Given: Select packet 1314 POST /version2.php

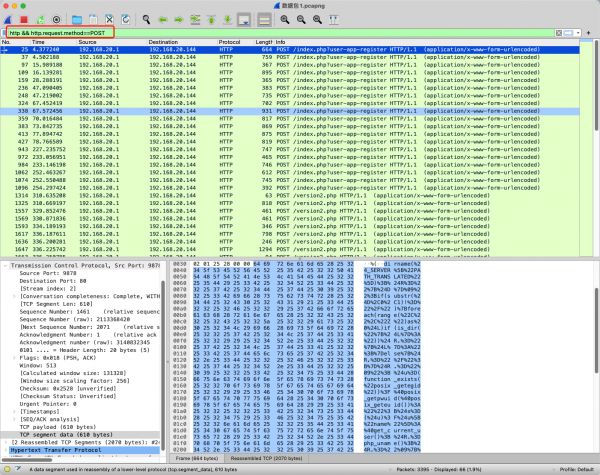Looking at the screenshot, I should [290, 196].
